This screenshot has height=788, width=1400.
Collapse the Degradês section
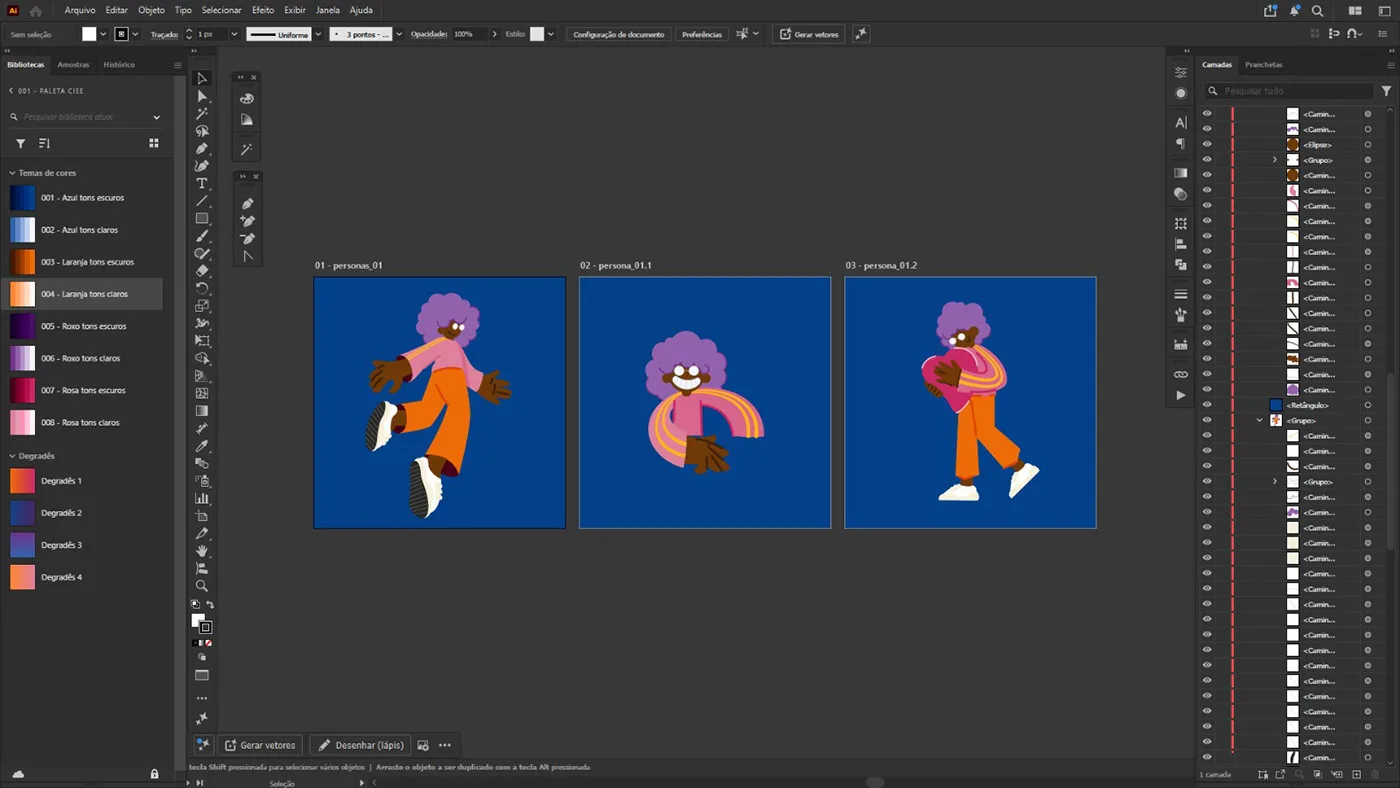pos(12,456)
